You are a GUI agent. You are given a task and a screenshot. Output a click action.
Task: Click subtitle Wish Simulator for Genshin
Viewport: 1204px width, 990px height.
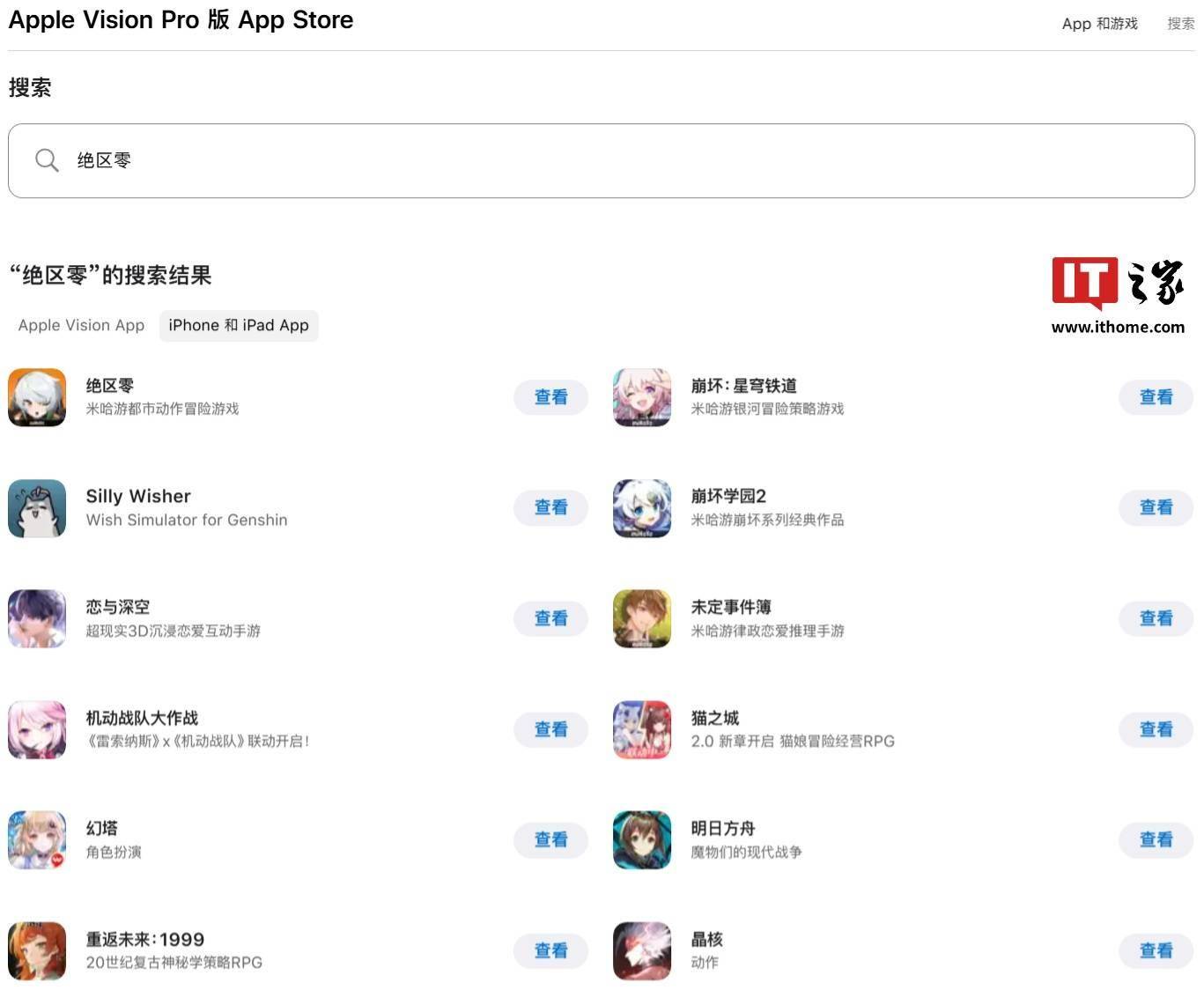(187, 520)
